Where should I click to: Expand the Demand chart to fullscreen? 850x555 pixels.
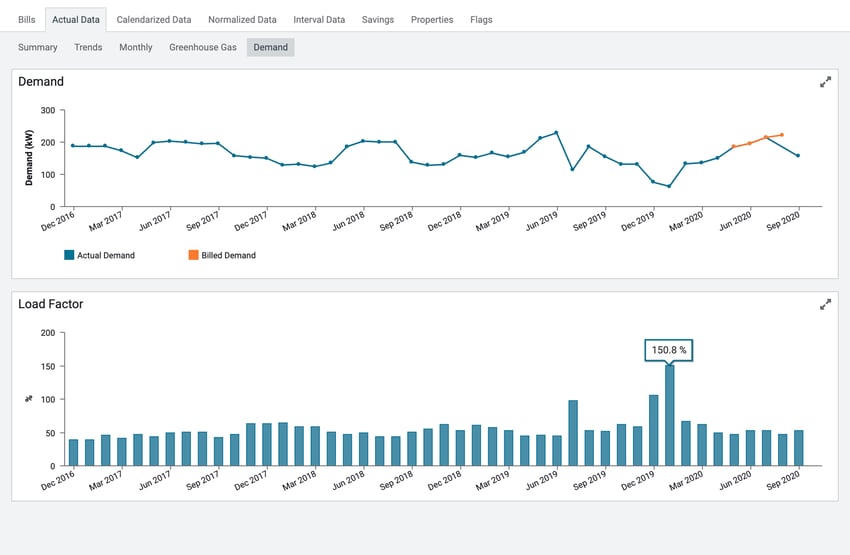tap(825, 82)
